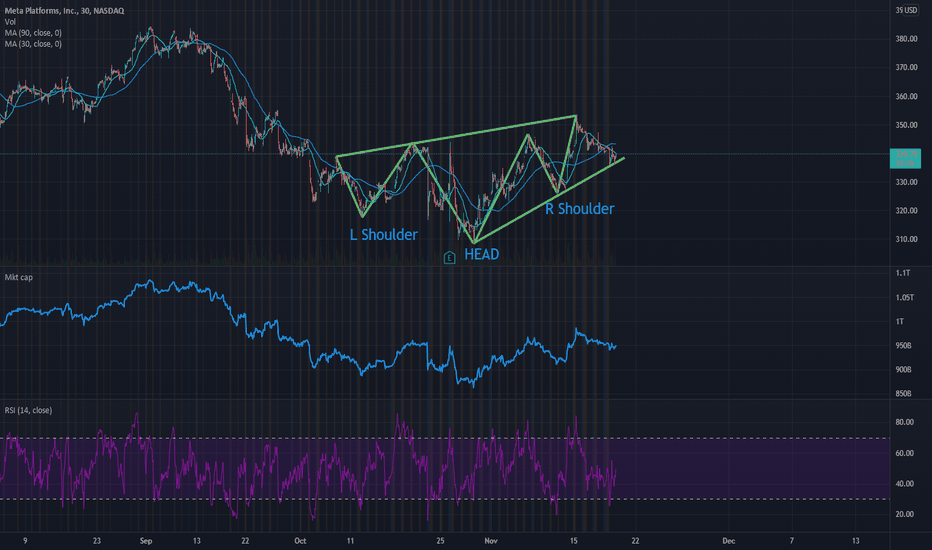Click the earnings E marker icon
Image resolution: width=932 pixels, height=550 pixels.
click(449, 257)
